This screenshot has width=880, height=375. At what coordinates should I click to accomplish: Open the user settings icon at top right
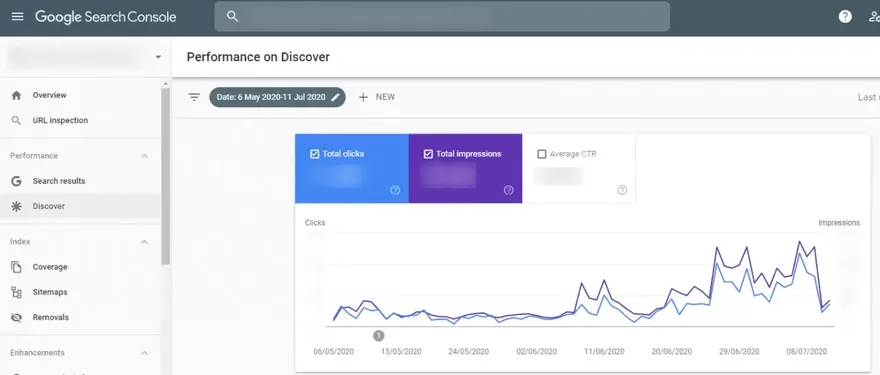874,16
